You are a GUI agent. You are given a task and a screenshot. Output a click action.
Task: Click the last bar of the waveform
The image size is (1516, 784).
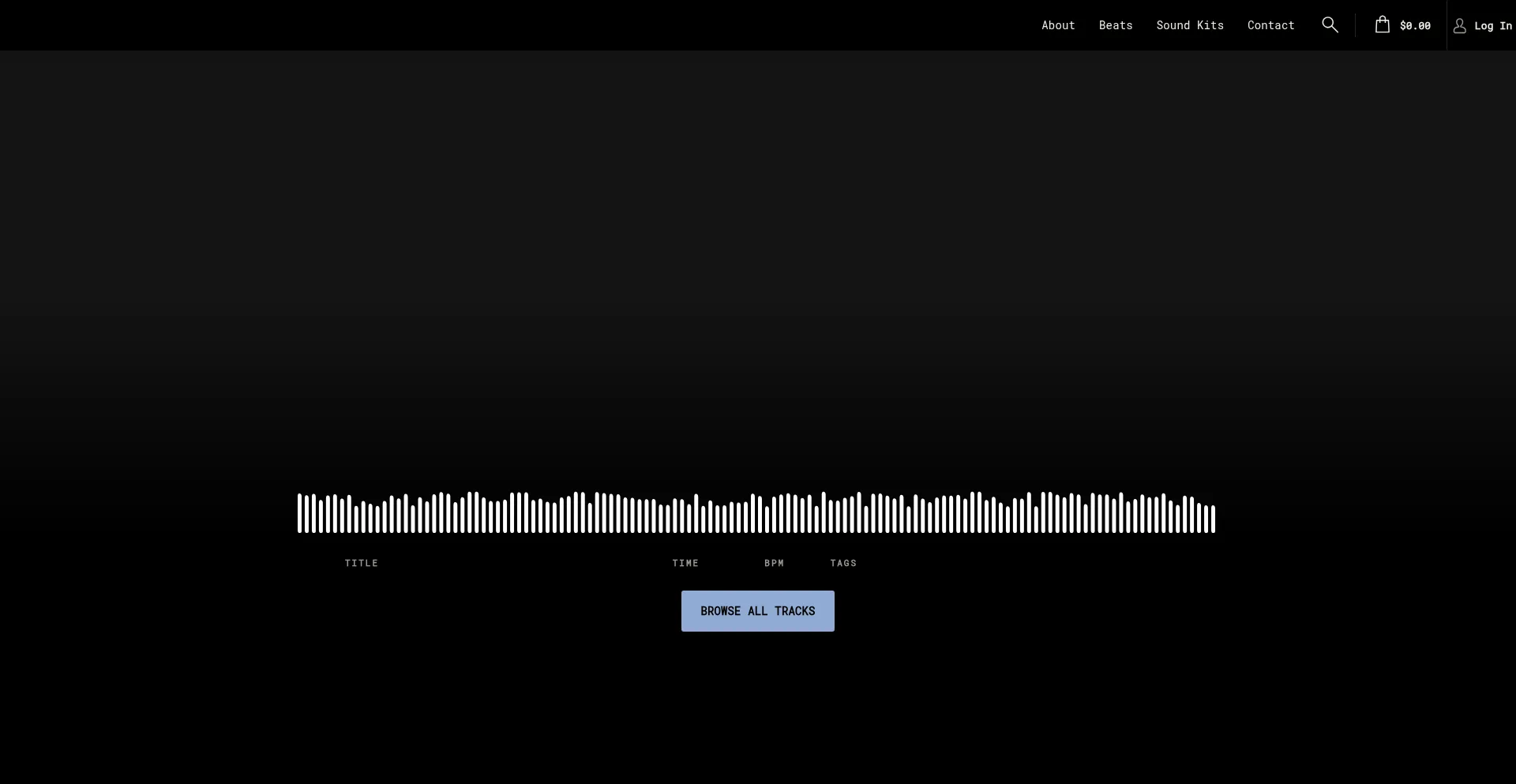coord(1213,519)
